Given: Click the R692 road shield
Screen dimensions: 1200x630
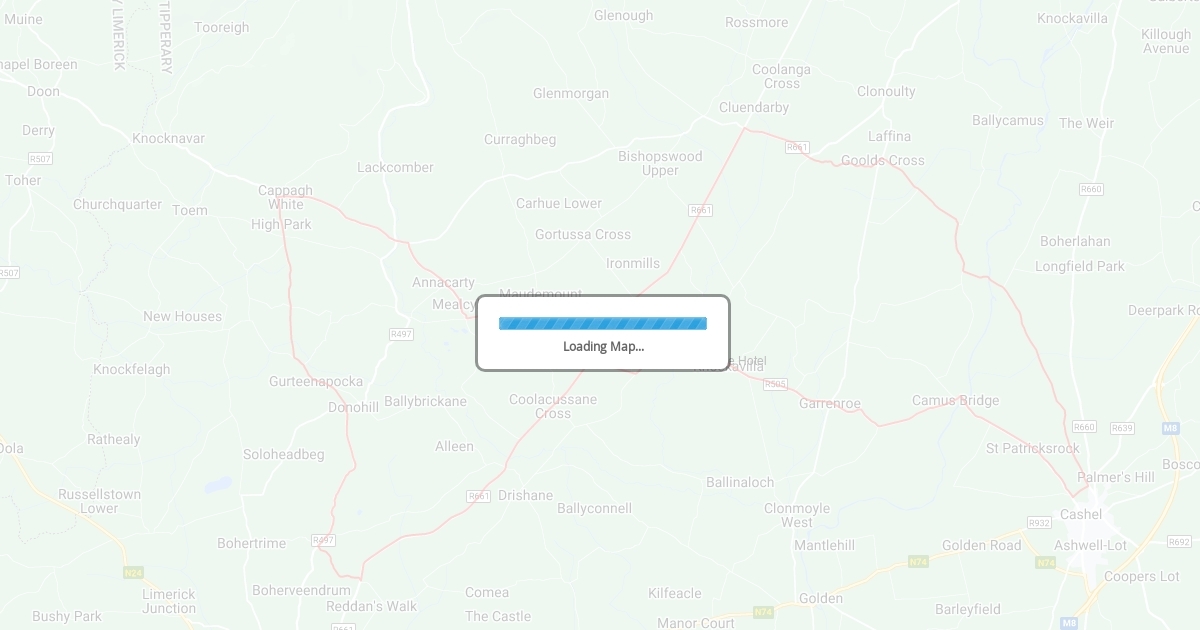Looking at the screenshot, I should 1179,542.
